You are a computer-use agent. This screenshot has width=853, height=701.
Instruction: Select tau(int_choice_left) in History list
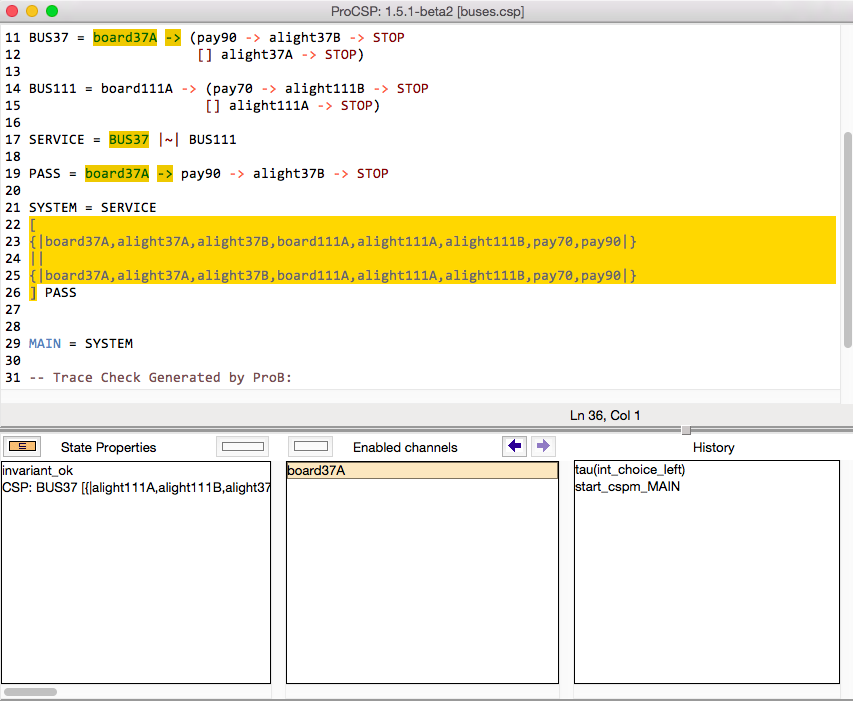(630, 469)
